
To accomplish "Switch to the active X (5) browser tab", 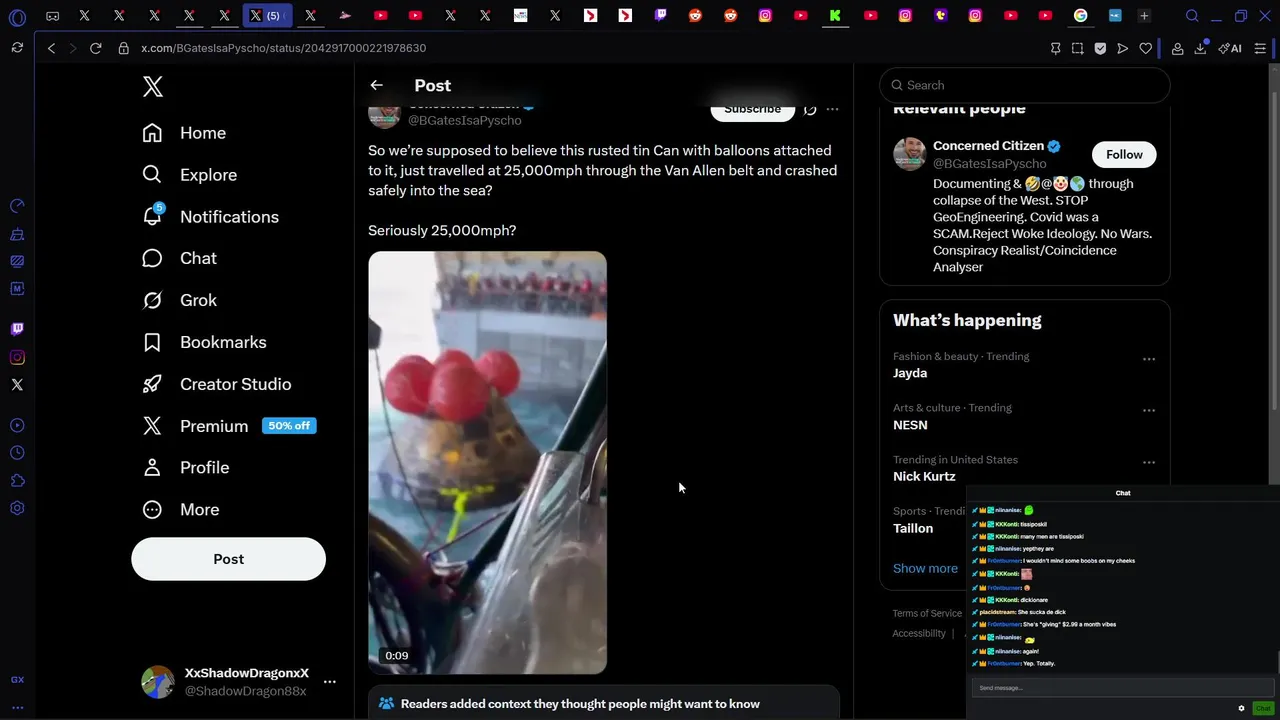I will (x=267, y=16).
